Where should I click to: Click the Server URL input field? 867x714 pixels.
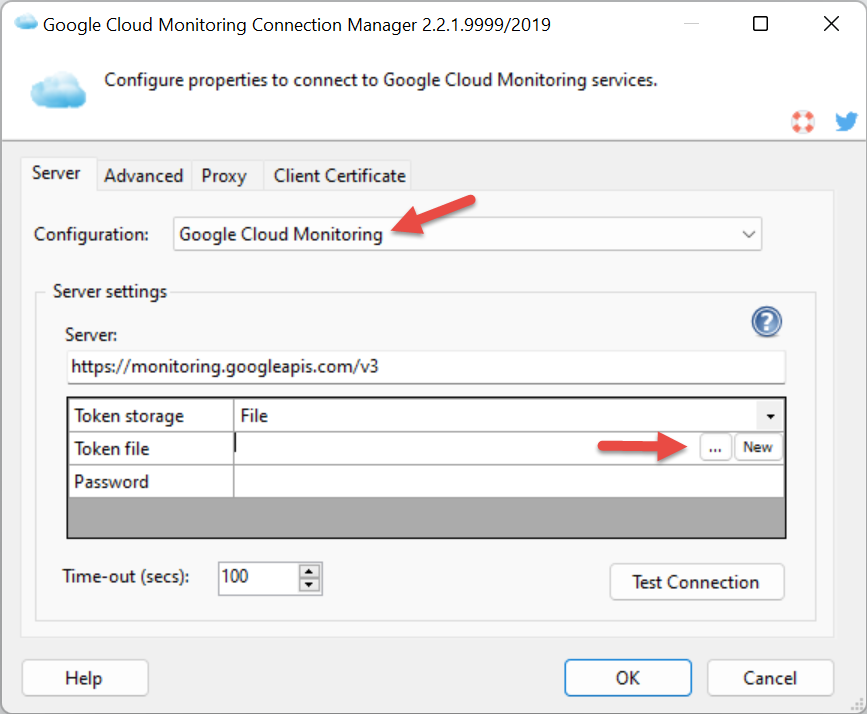[x=426, y=367]
